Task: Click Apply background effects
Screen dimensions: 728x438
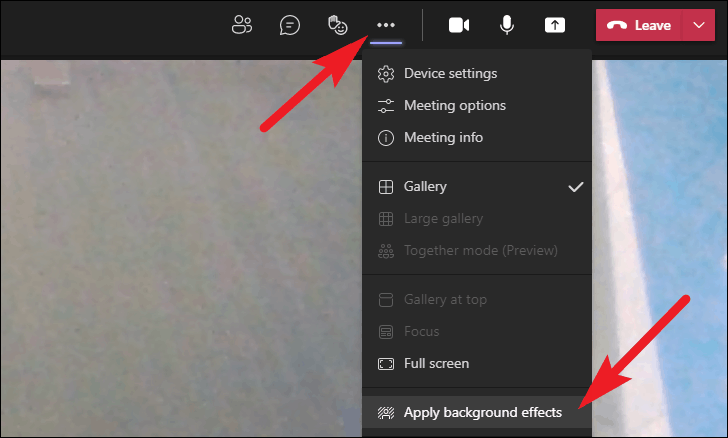Action: pos(477,412)
